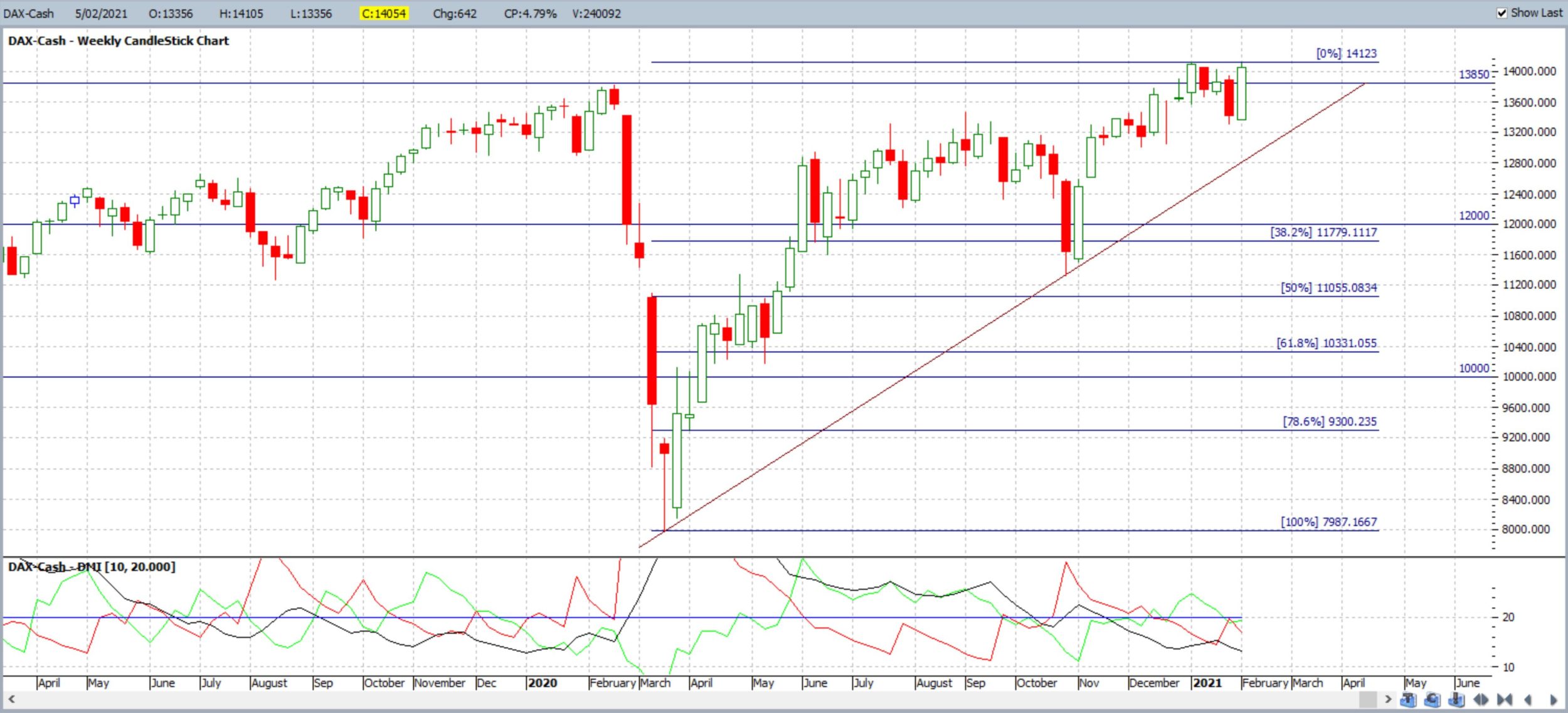Toggle the Show Last checkbox
1568x713 pixels.
pyautogui.click(x=1502, y=13)
